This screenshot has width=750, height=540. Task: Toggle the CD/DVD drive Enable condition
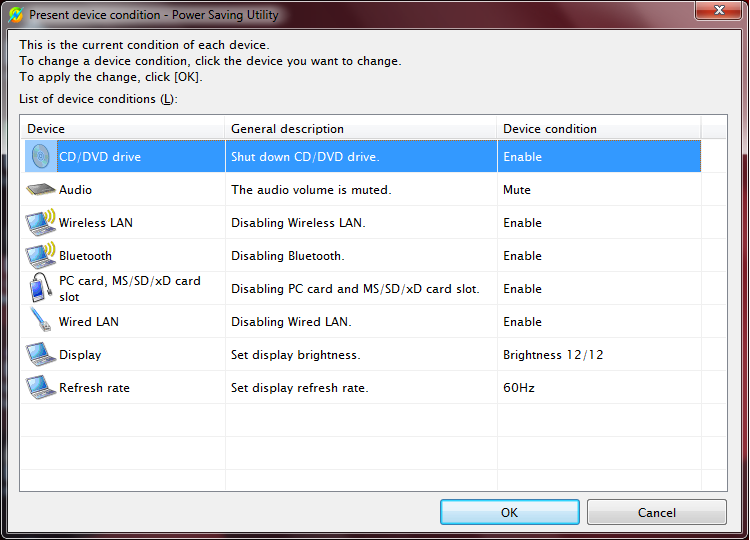click(x=522, y=157)
